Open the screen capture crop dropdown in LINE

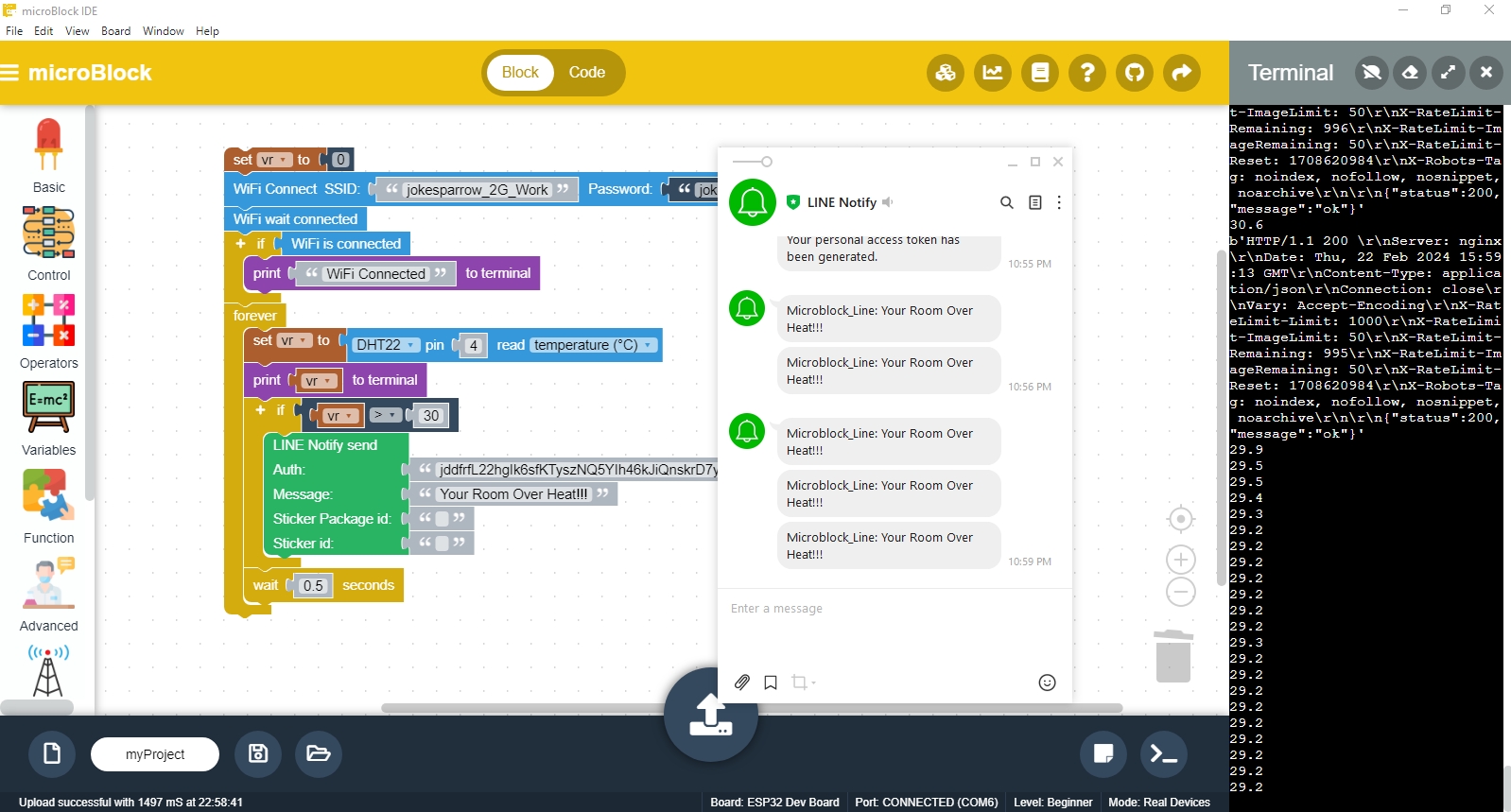[x=803, y=682]
